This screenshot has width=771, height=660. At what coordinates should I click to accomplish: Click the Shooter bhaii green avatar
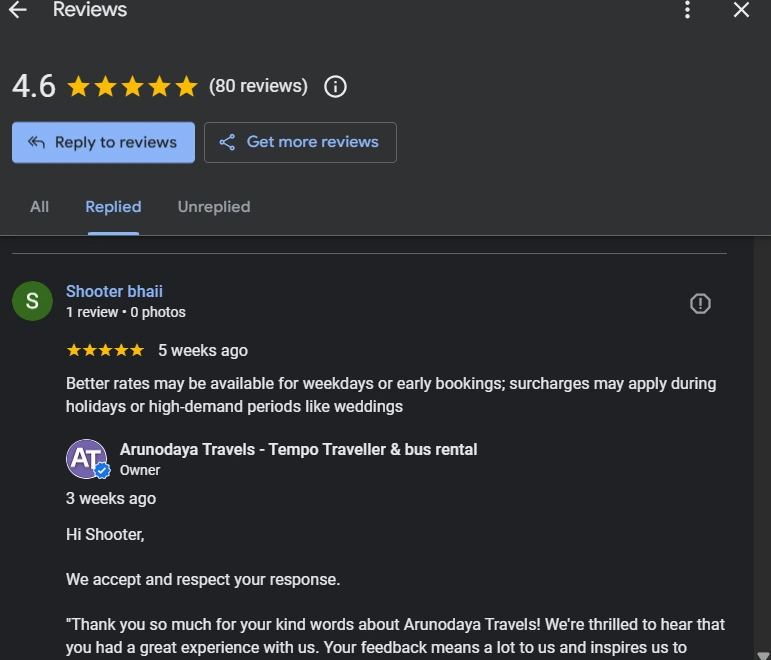[32, 301]
